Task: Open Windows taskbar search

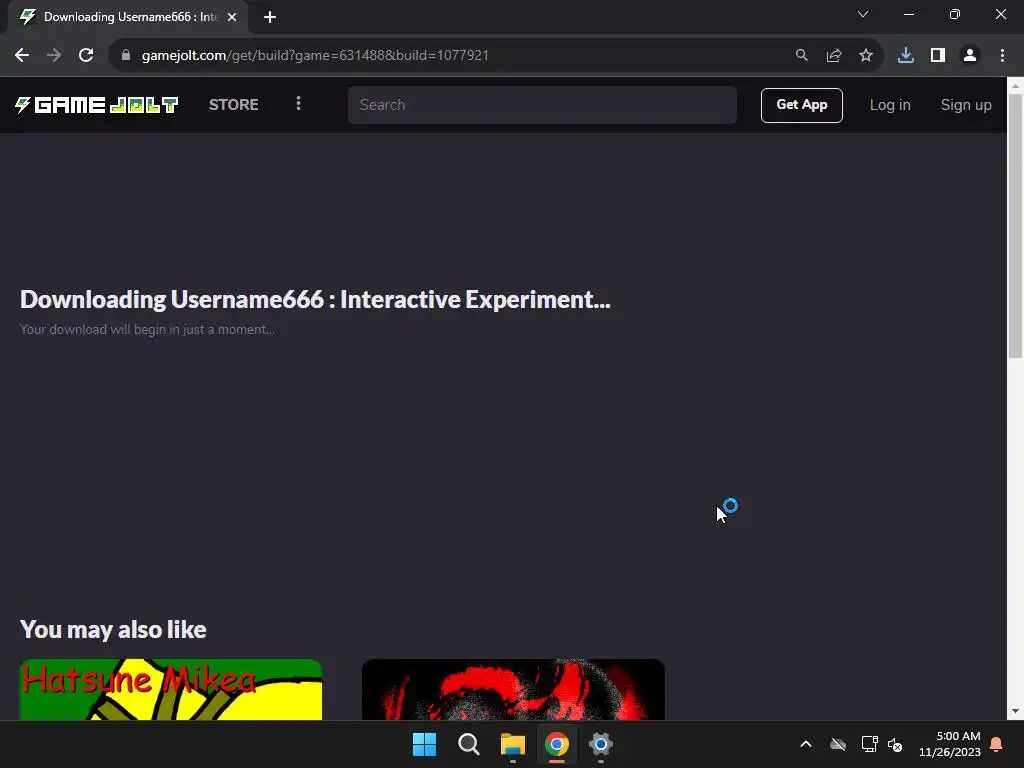Action: tap(468, 744)
